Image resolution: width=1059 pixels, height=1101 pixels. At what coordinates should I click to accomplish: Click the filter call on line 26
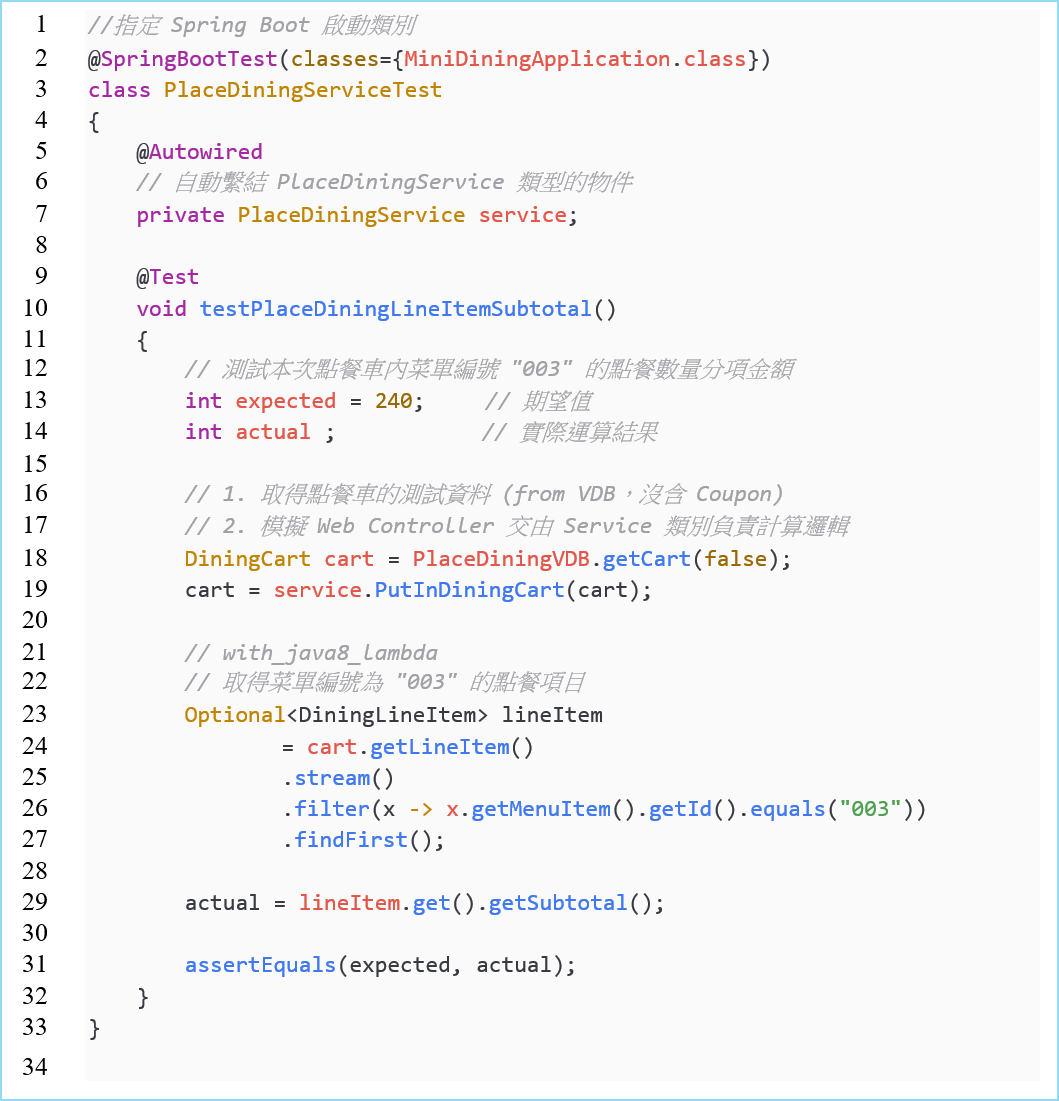(332, 809)
